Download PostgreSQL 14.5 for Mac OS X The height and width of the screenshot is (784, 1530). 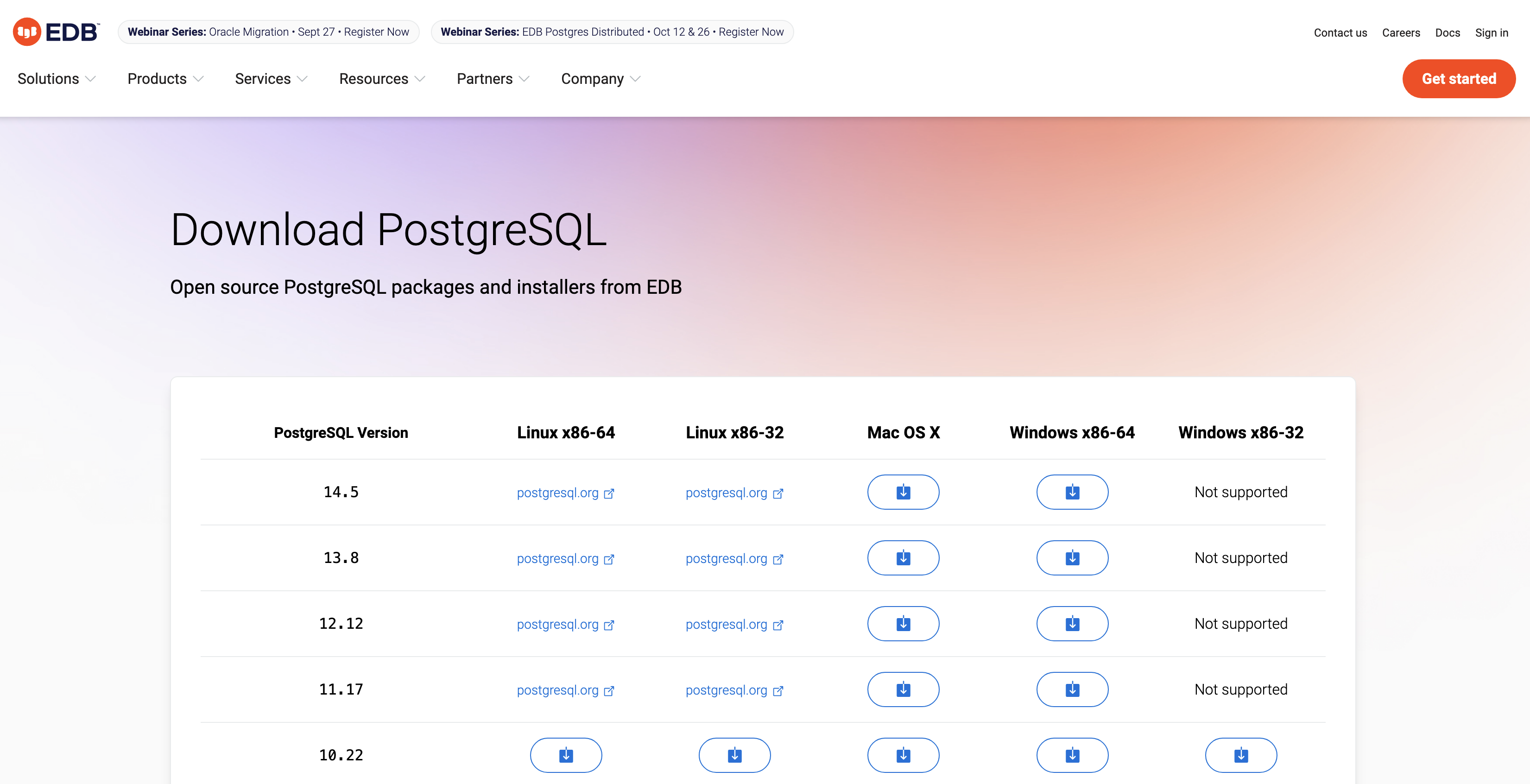(903, 492)
